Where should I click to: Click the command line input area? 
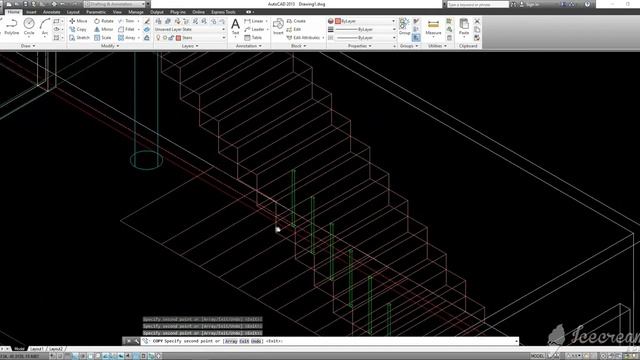tap(329, 341)
